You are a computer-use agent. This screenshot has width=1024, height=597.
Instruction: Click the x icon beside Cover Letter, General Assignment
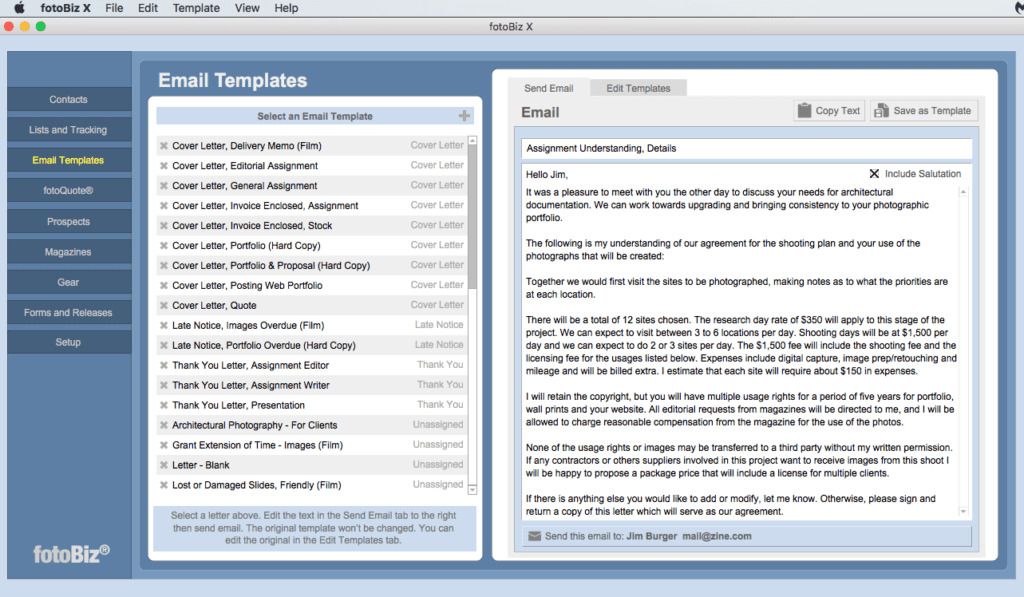(x=164, y=186)
